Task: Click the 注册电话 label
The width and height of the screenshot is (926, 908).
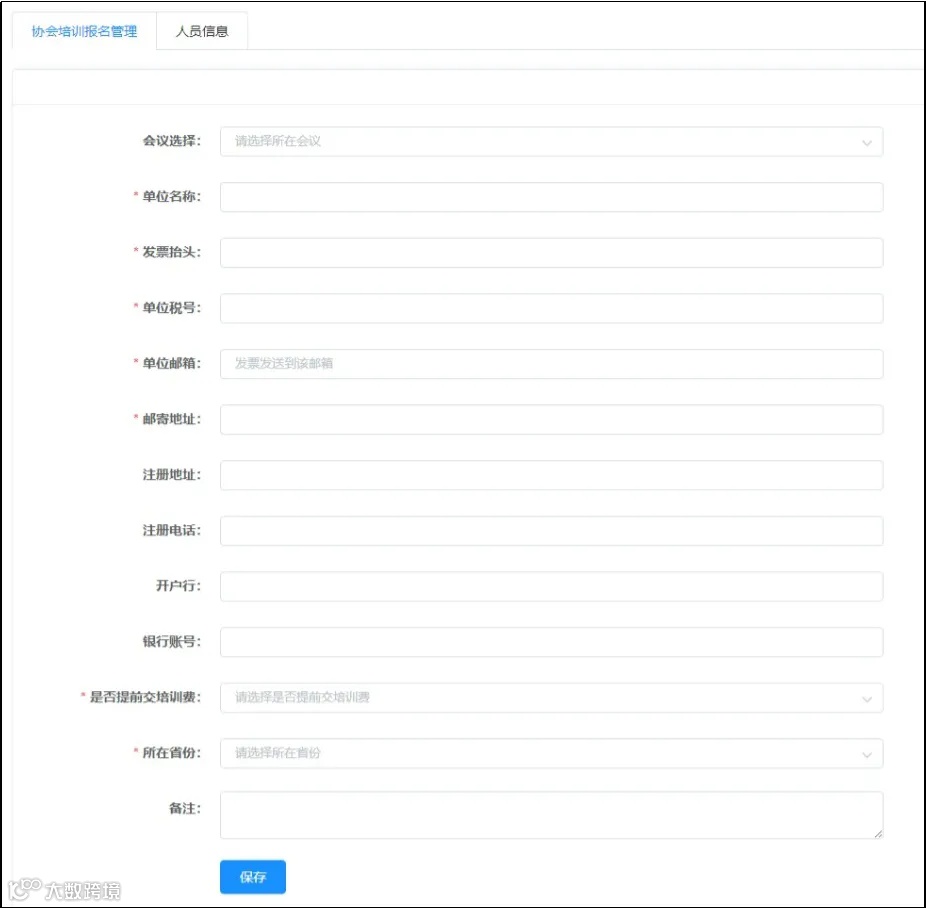Action: click(172, 530)
